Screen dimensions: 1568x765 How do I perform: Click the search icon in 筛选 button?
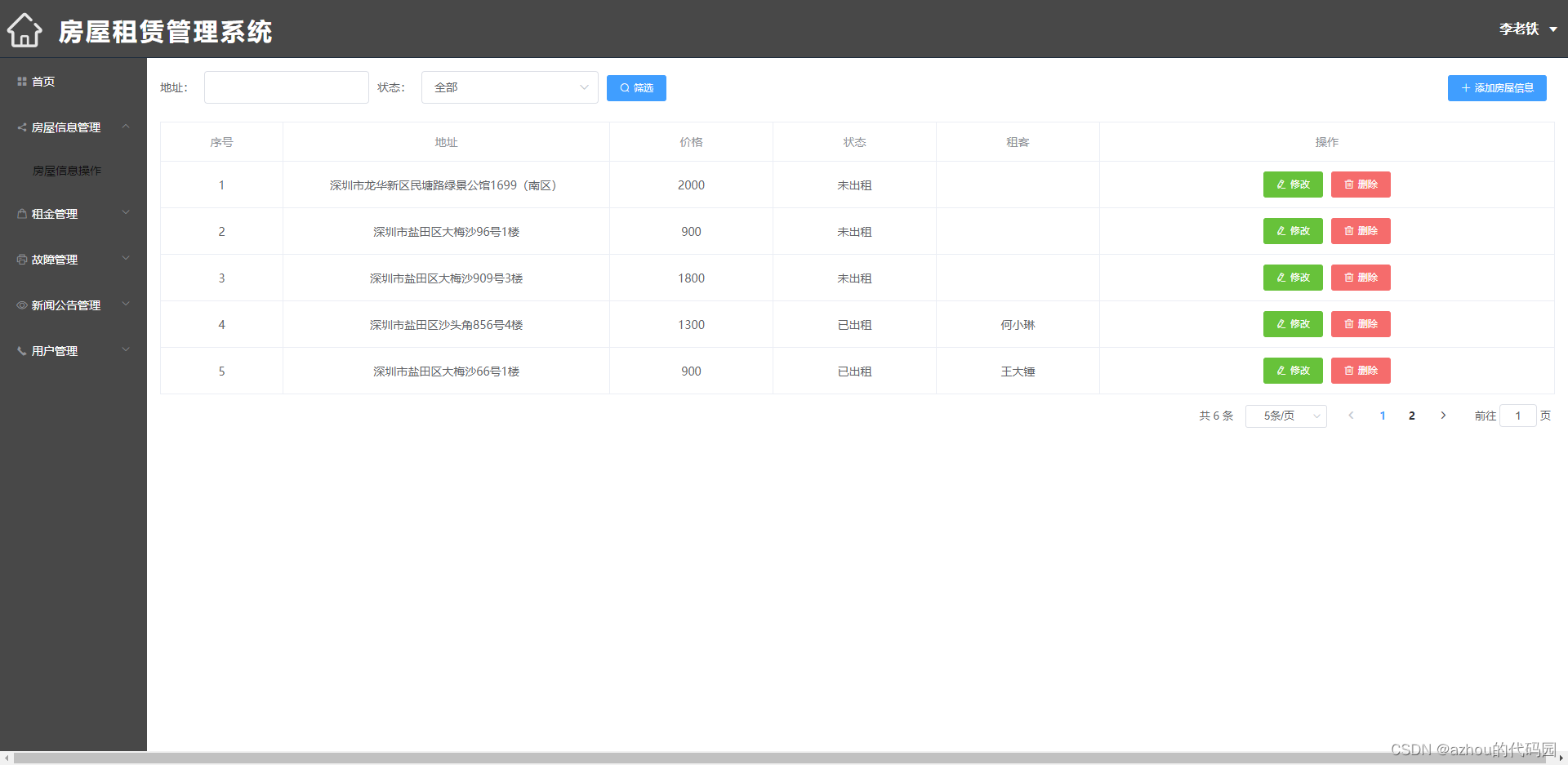[625, 88]
